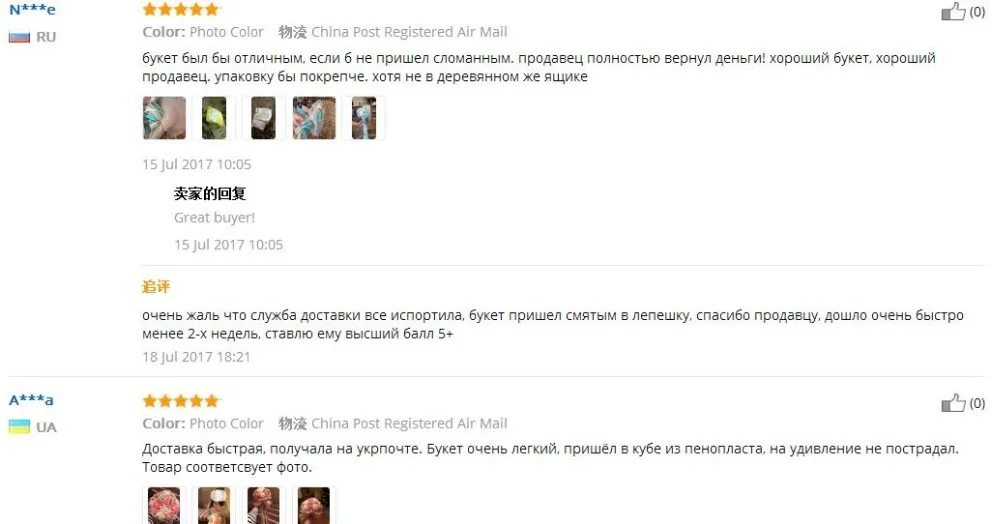
Task: Click the five-star rating of A***a's review
Action: coord(181,401)
